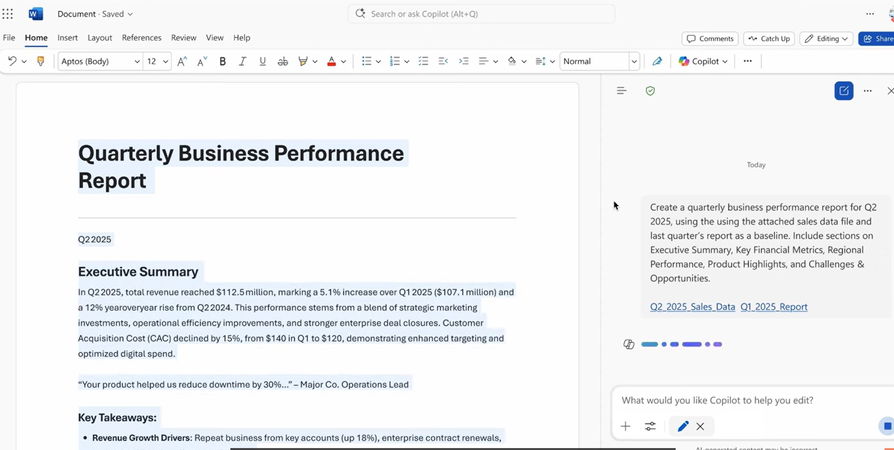Viewport: 894px width, 450px height.
Task: Open Q1_2025_Report link
Action: point(774,307)
